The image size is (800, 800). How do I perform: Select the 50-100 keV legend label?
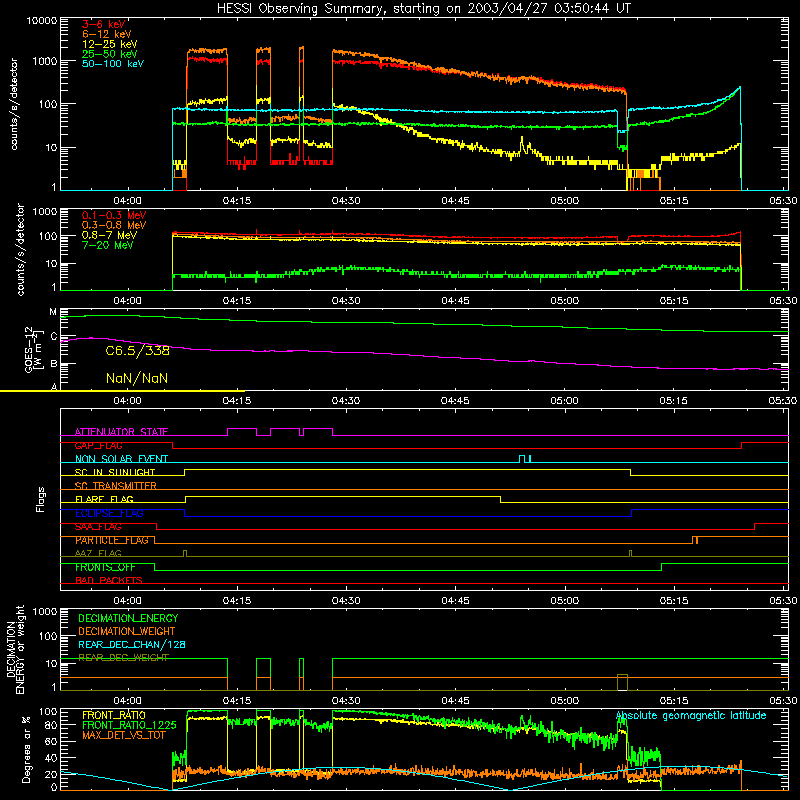[x=113, y=64]
